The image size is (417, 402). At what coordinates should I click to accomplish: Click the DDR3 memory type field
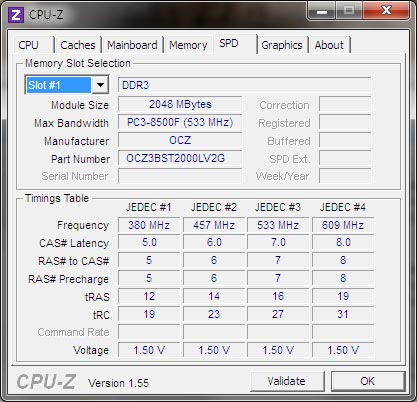pos(244,85)
